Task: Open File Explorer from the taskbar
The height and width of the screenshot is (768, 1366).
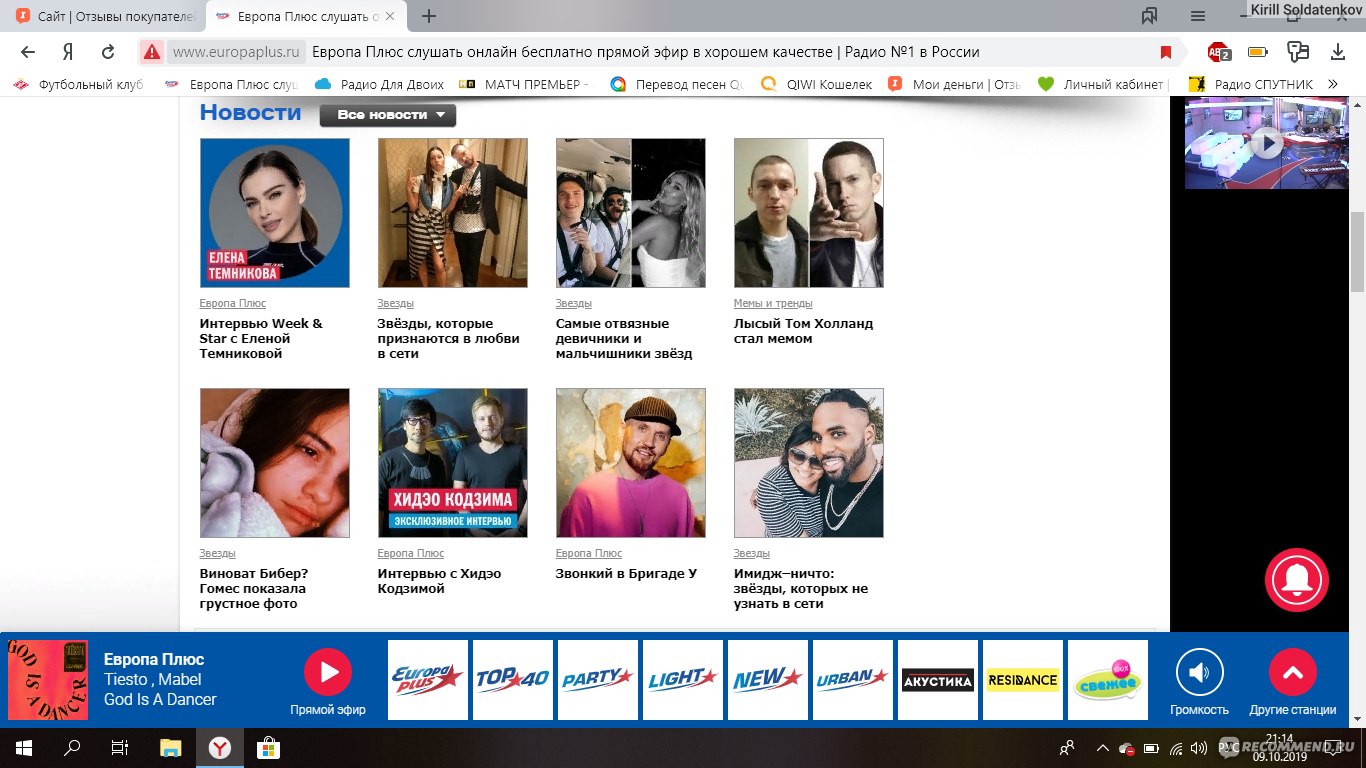Action: coord(171,747)
